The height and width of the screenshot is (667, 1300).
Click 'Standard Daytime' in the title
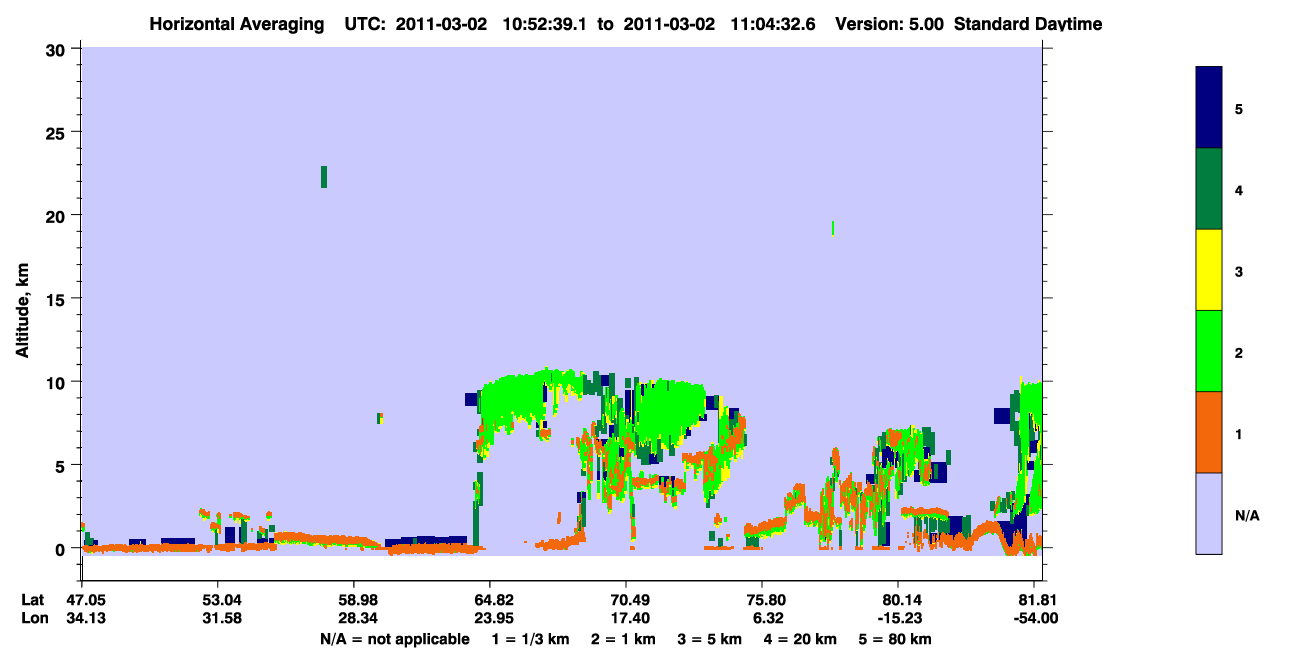coord(1028,24)
